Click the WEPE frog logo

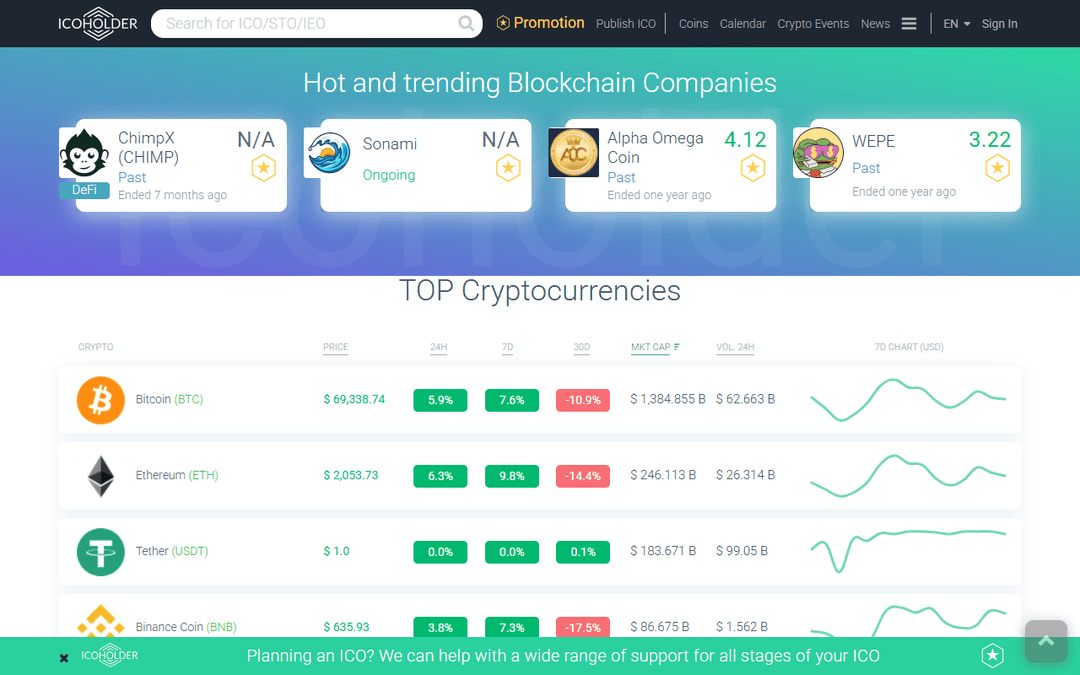[x=818, y=152]
